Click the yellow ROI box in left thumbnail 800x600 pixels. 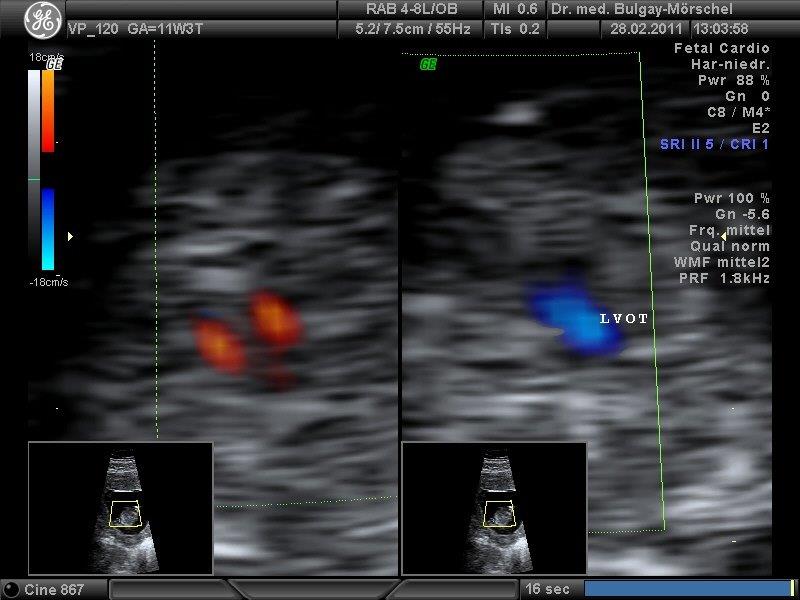(125, 513)
